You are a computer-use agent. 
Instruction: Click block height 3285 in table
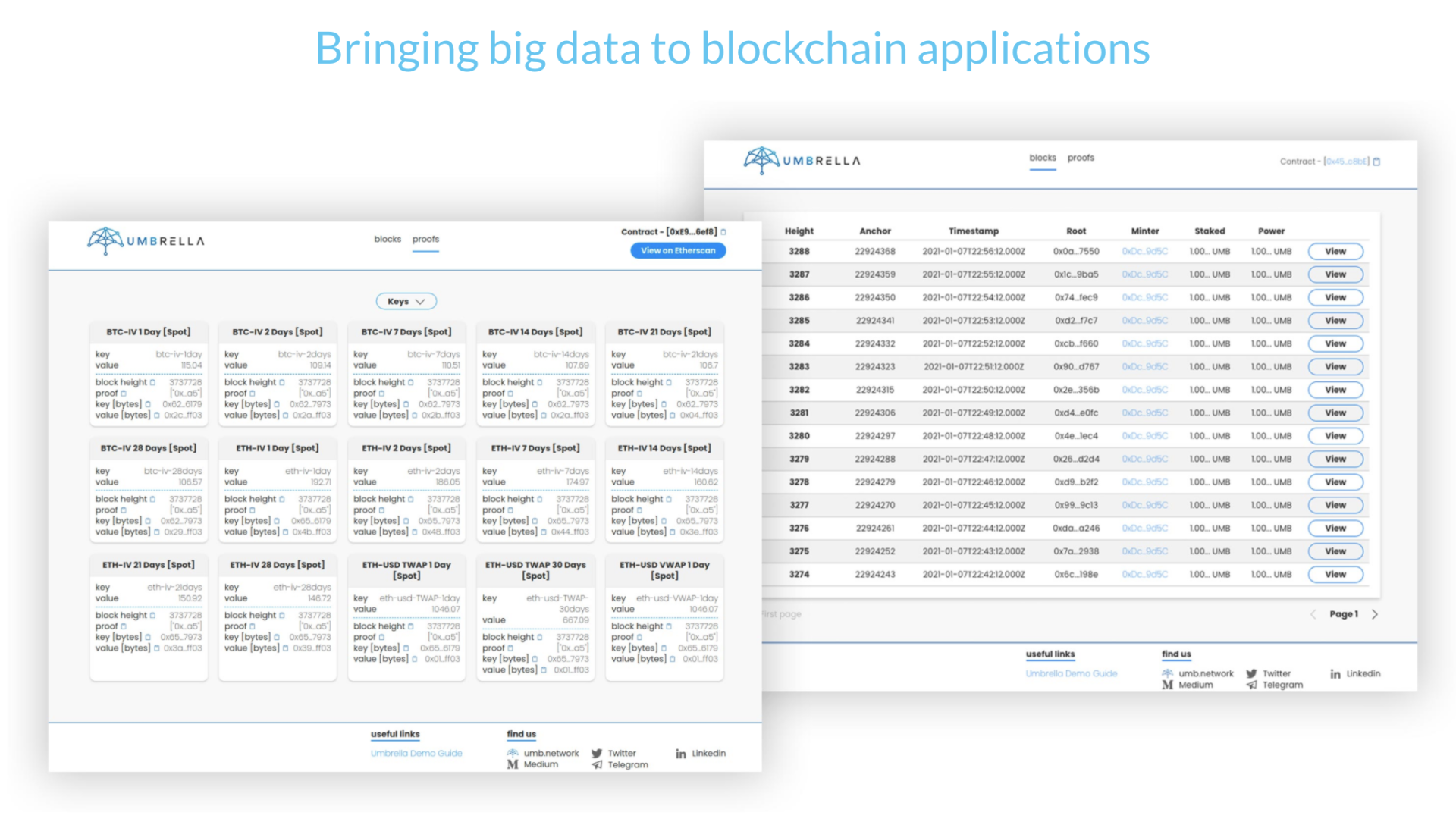799,321
